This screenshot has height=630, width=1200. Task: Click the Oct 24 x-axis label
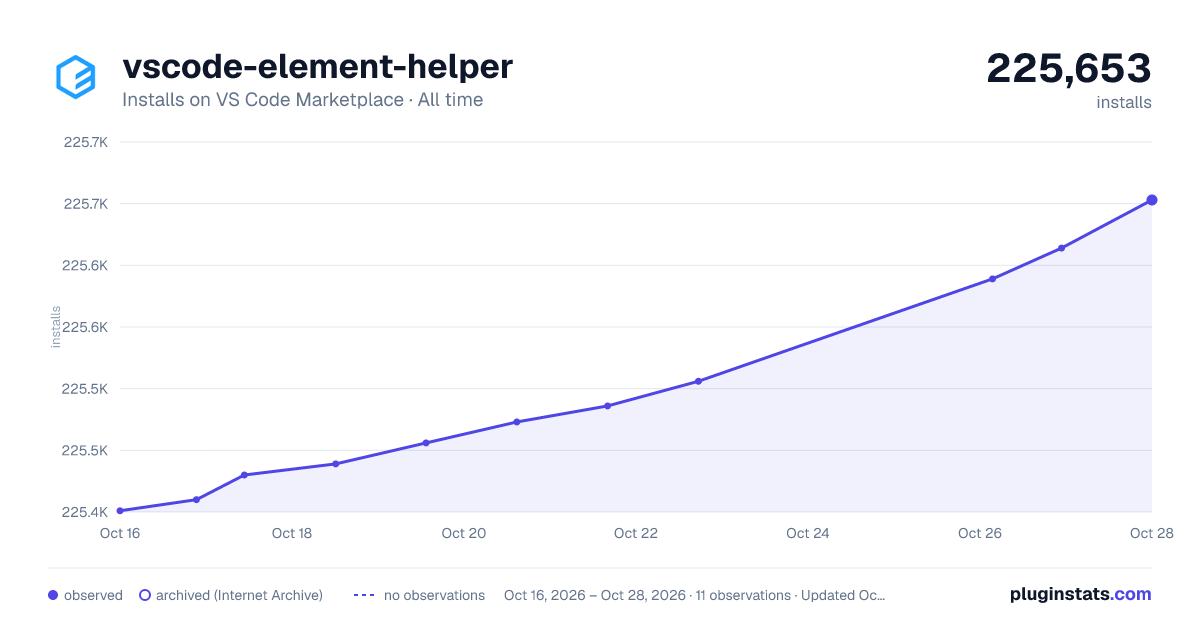coord(808,533)
